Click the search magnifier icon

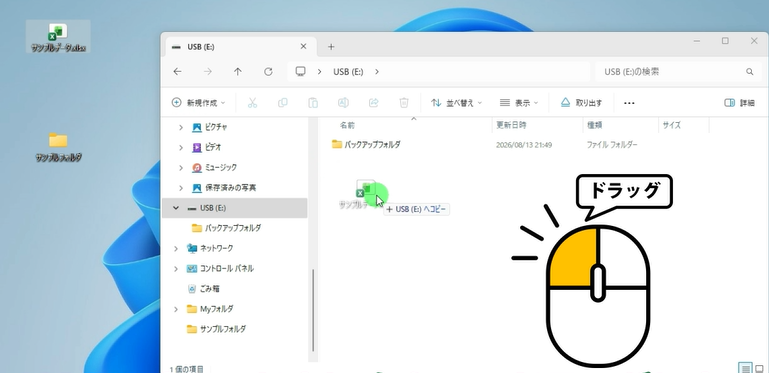(749, 72)
